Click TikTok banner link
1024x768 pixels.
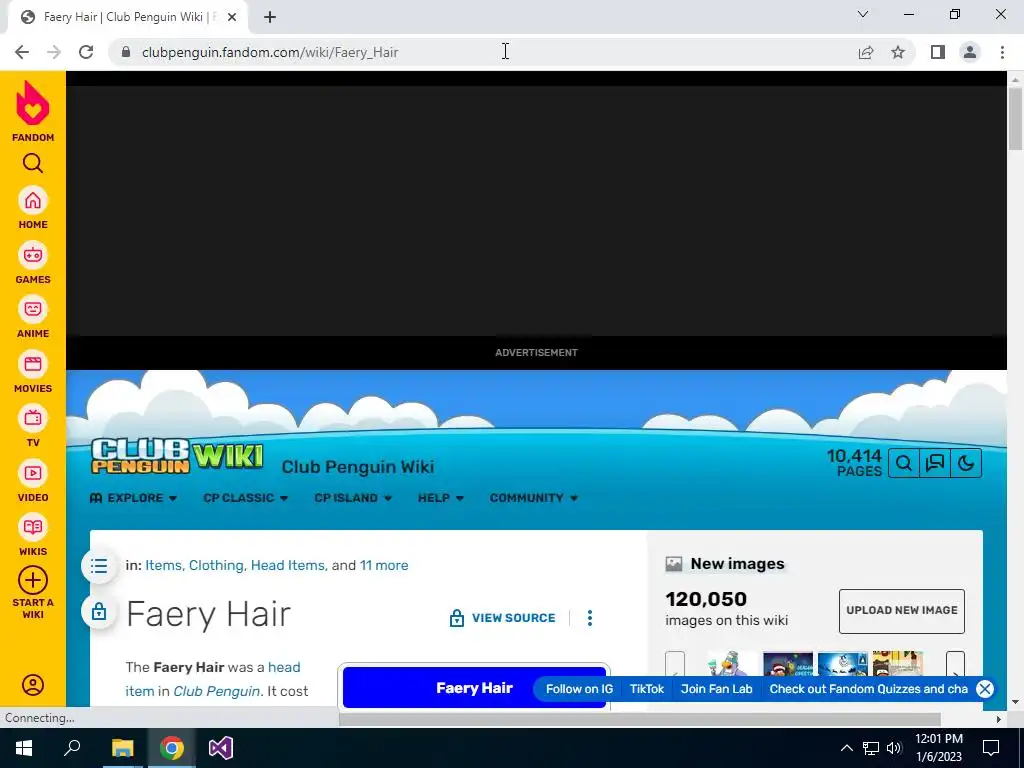647,689
